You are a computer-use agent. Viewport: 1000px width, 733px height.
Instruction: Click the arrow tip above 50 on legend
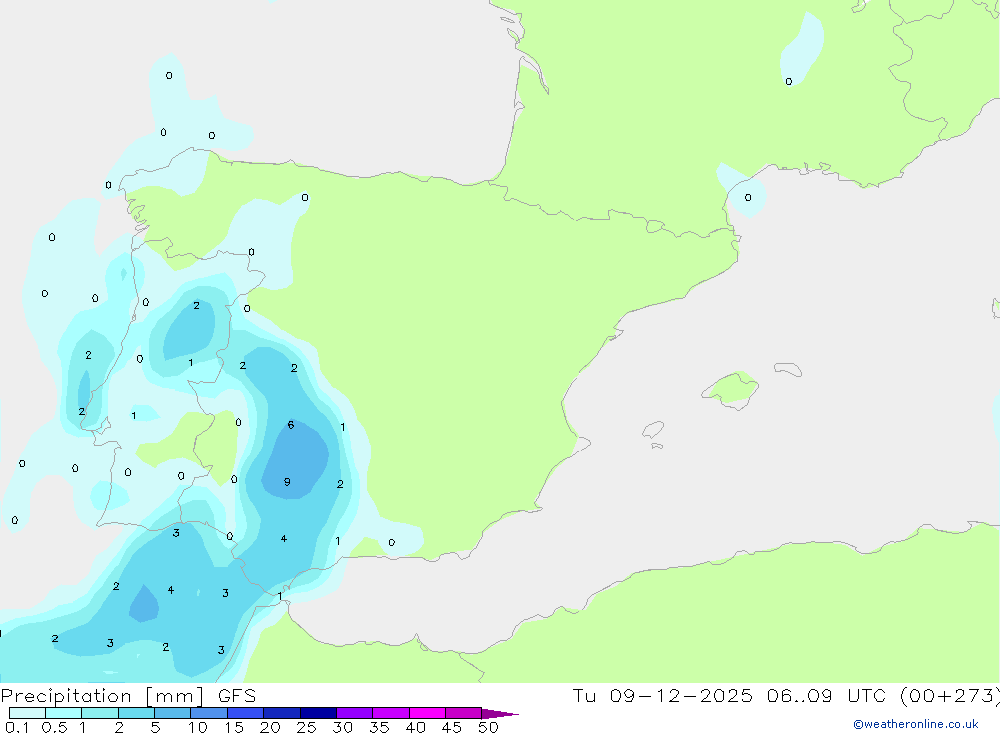point(500,714)
